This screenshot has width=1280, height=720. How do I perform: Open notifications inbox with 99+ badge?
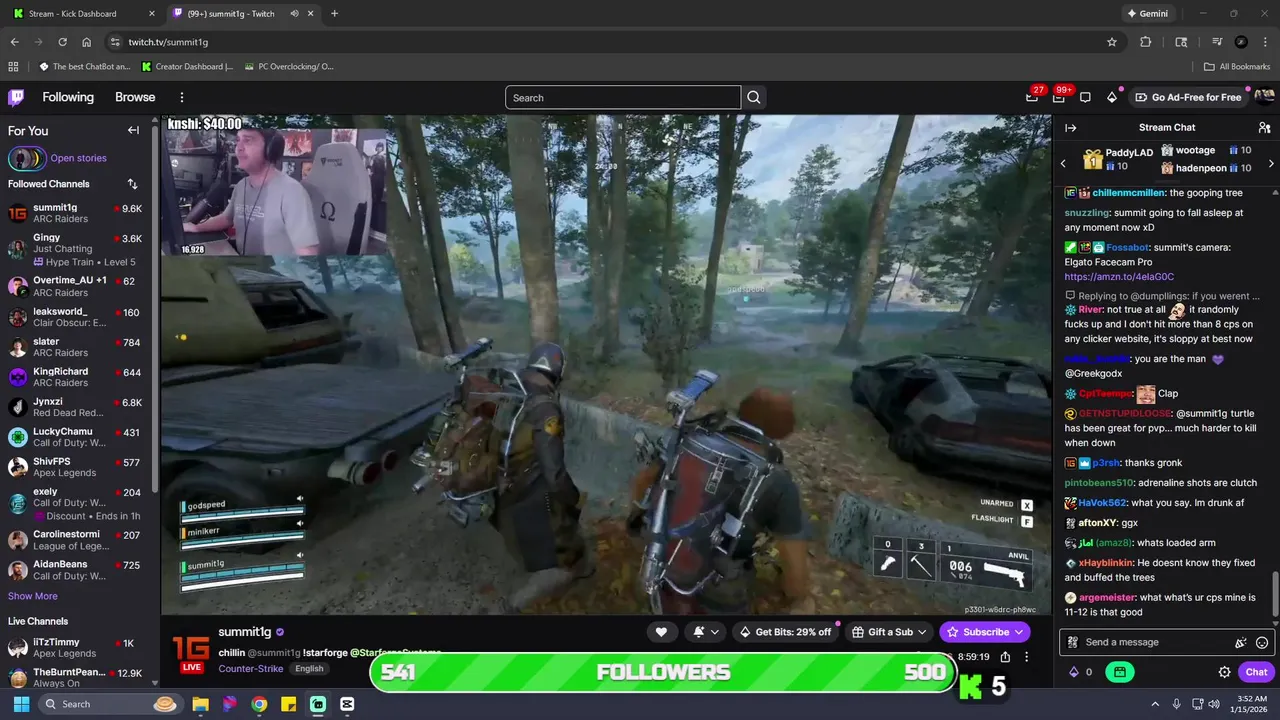coord(1058,97)
